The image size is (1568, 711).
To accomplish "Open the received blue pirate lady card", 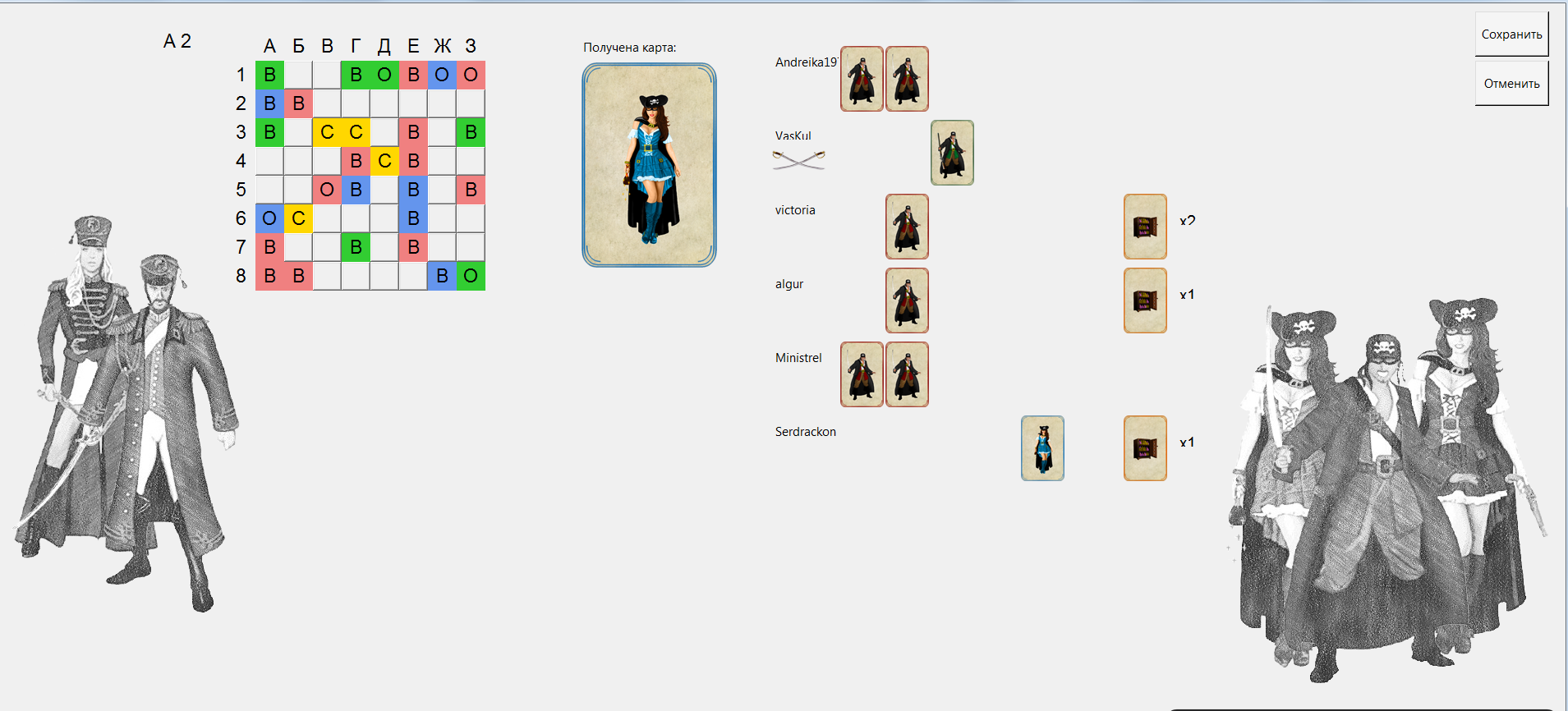I will (649, 165).
